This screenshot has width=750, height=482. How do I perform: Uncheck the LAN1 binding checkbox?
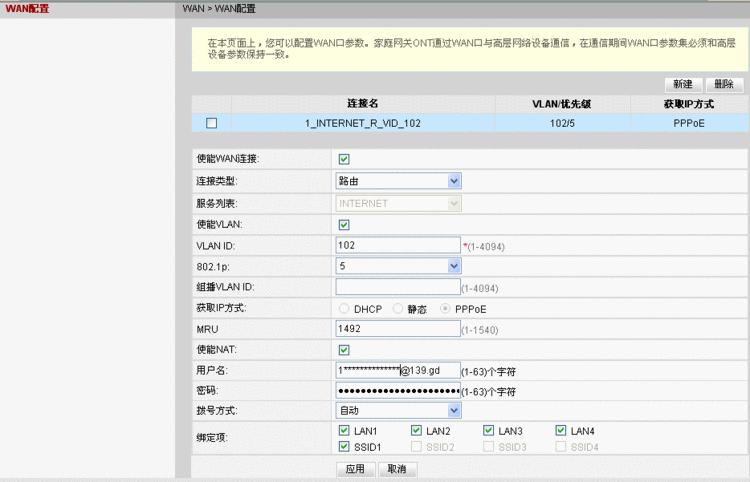click(x=344, y=430)
